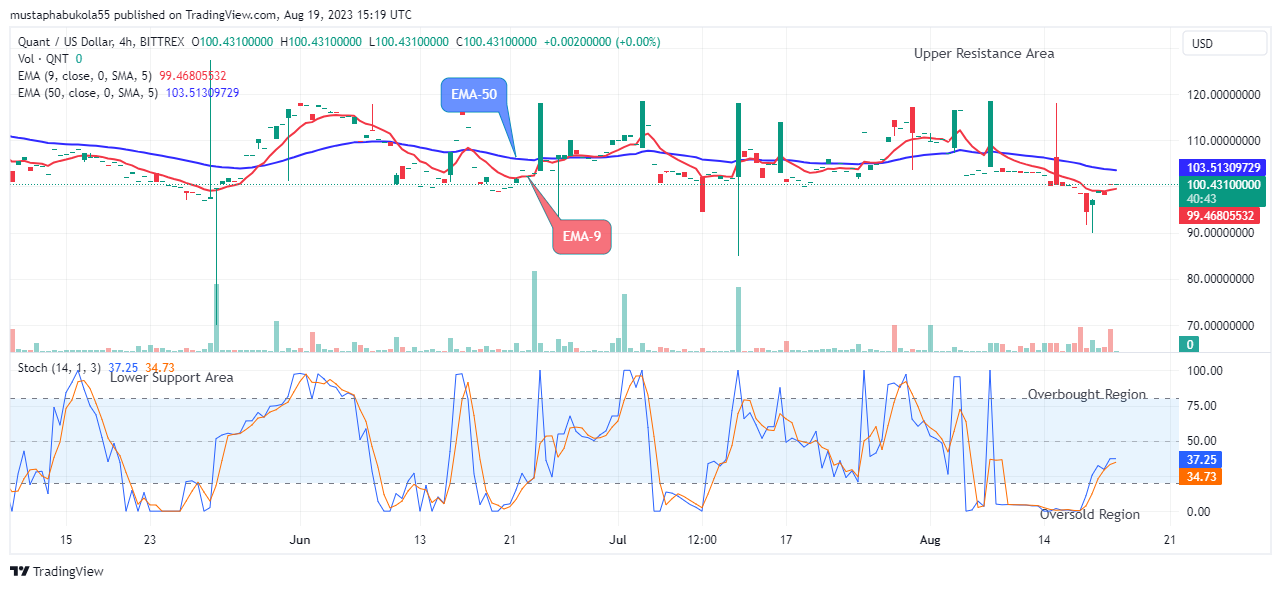This screenshot has width=1281, height=589.
Task: Click the EMA-50 callout label
Action: [474, 94]
